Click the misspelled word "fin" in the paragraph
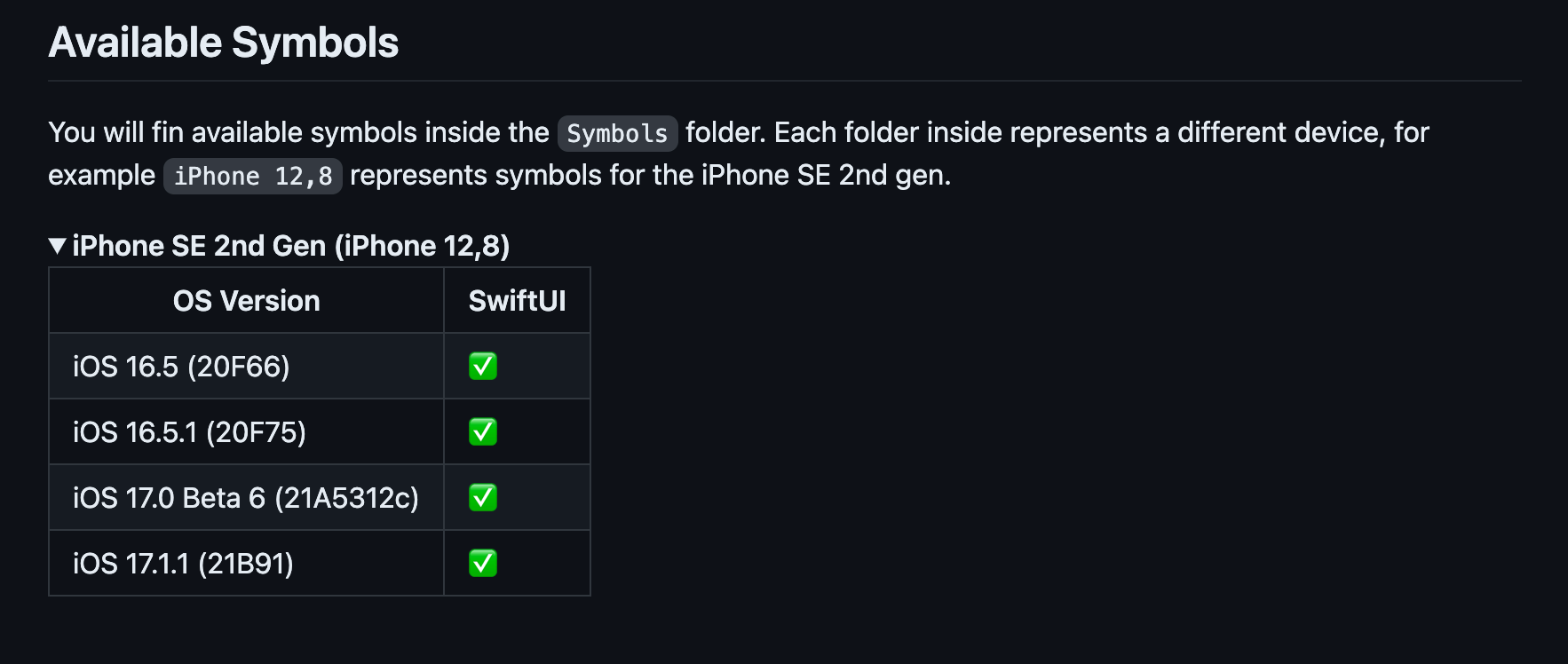This screenshot has width=1568, height=664. (167, 132)
